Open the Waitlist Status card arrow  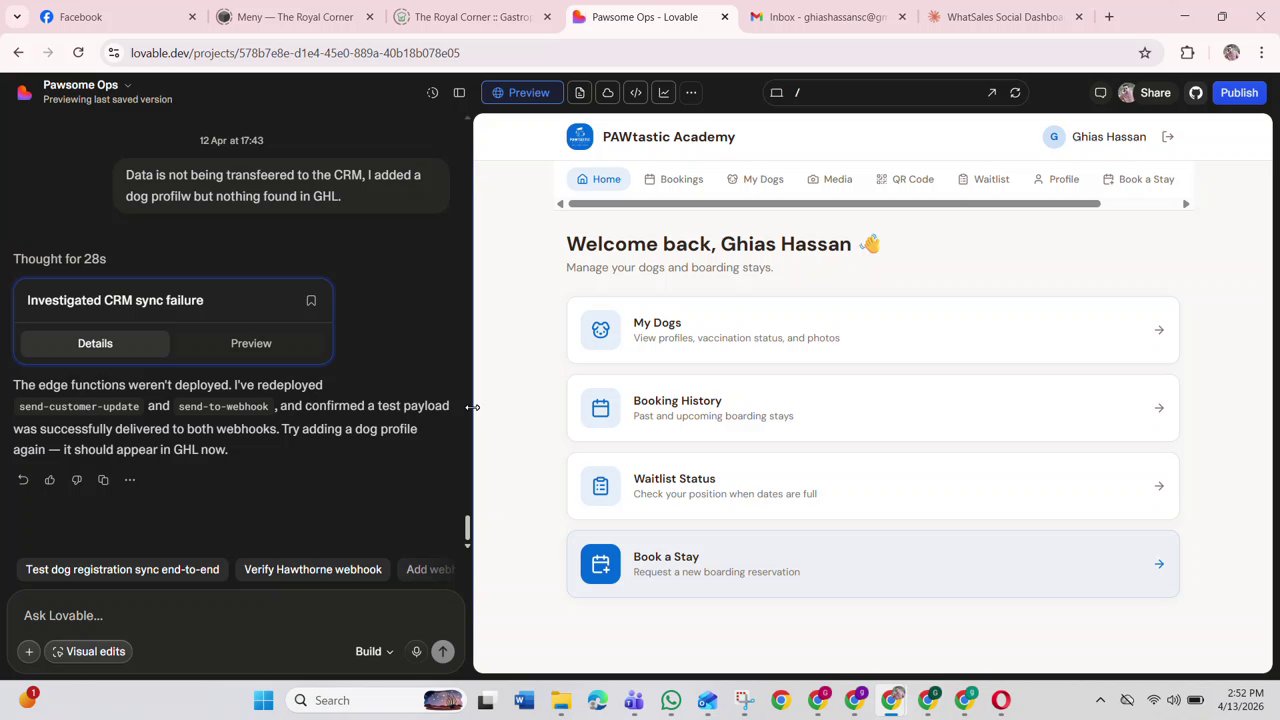(1159, 486)
